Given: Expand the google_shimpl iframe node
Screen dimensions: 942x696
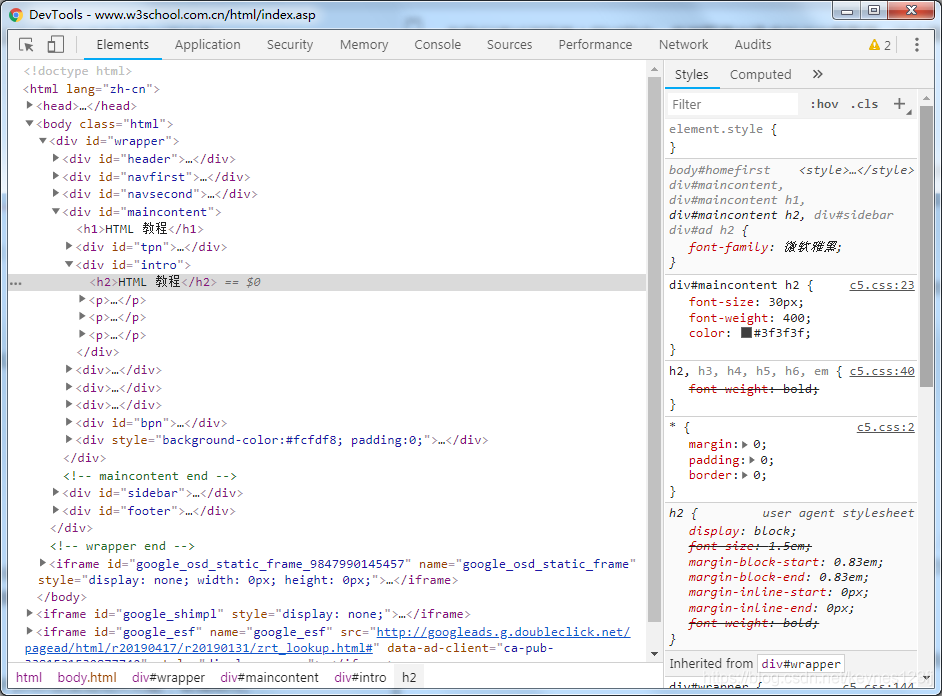Looking at the screenshot, I should point(29,613).
